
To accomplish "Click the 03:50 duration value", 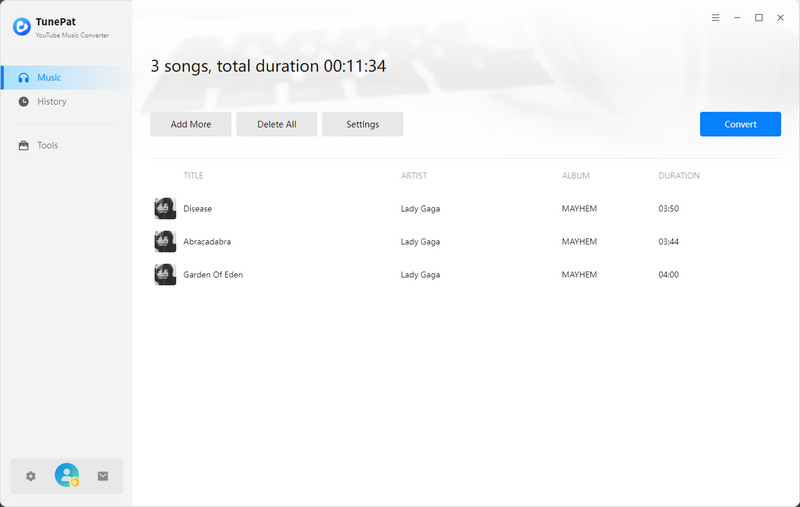I will click(668, 209).
